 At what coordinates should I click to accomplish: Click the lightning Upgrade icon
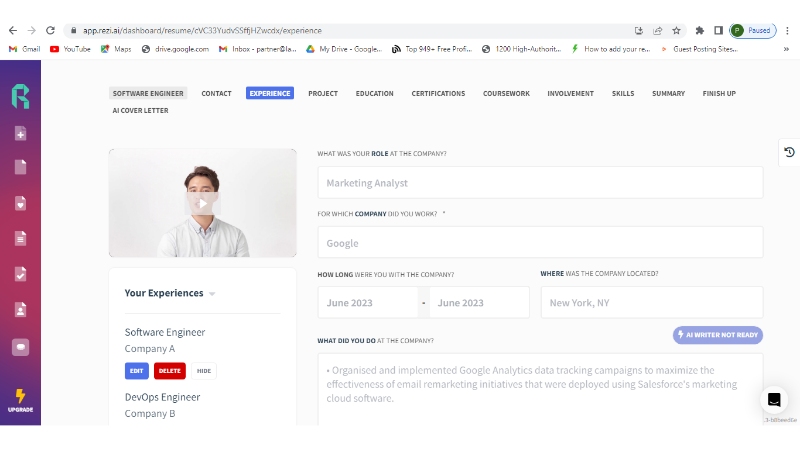coord(20,399)
